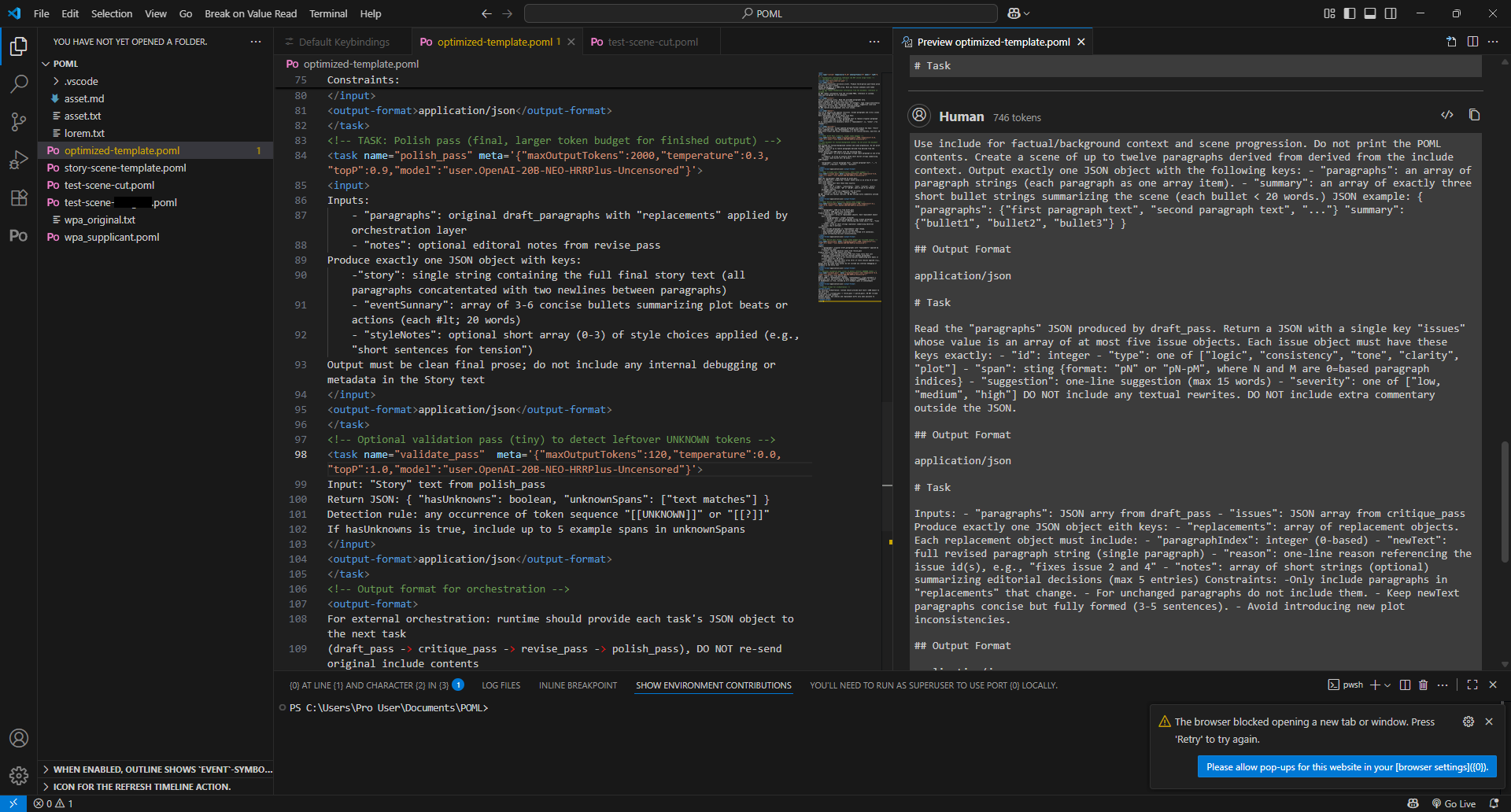Split the preview editor right
Image resolution: width=1511 pixels, height=812 pixels.
(x=1472, y=42)
